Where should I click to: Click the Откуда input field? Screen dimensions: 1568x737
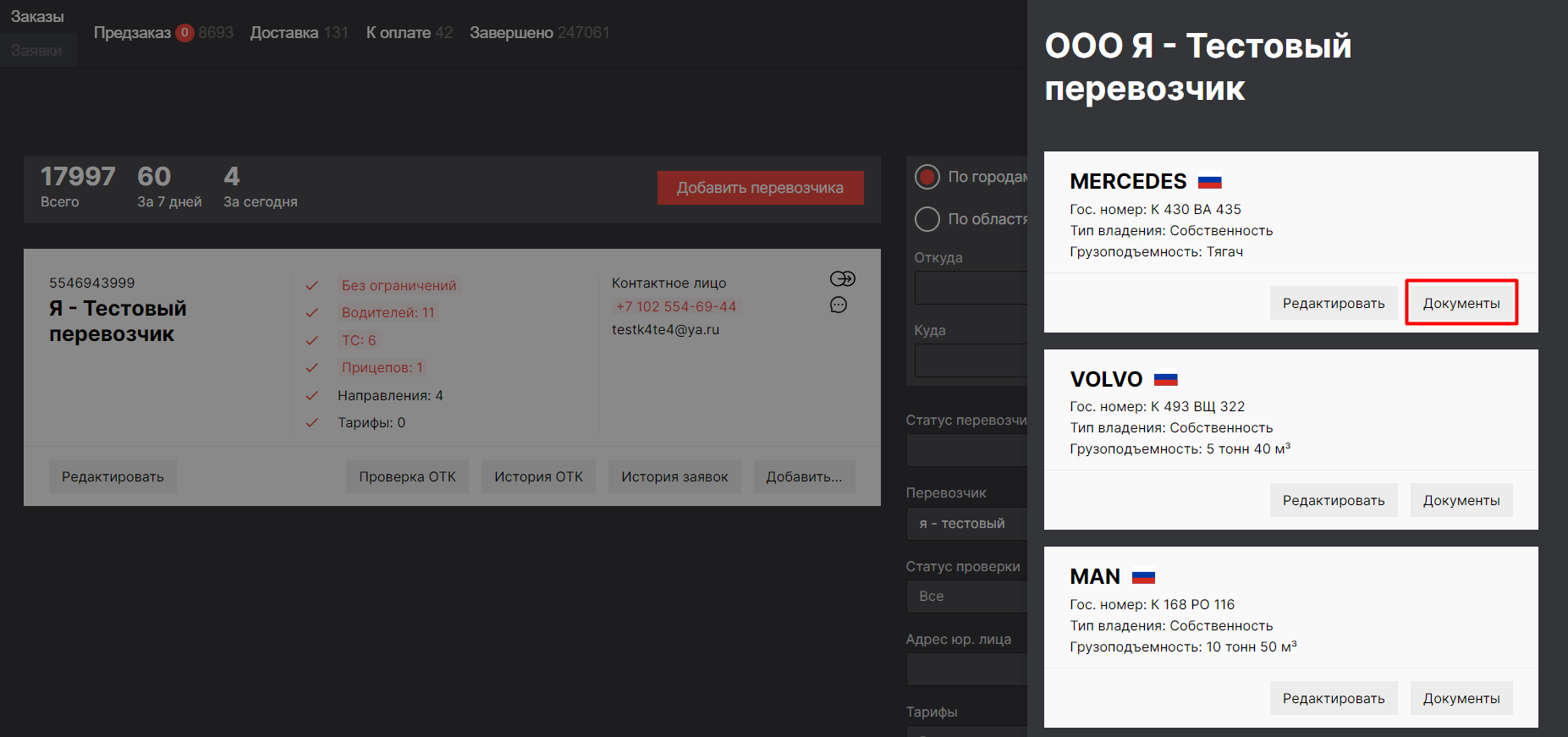click(x=971, y=288)
